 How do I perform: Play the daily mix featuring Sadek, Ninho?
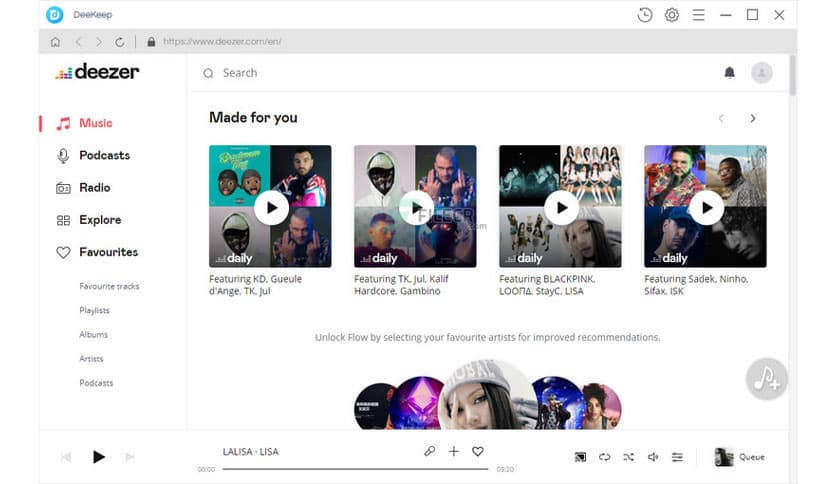click(706, 207)
